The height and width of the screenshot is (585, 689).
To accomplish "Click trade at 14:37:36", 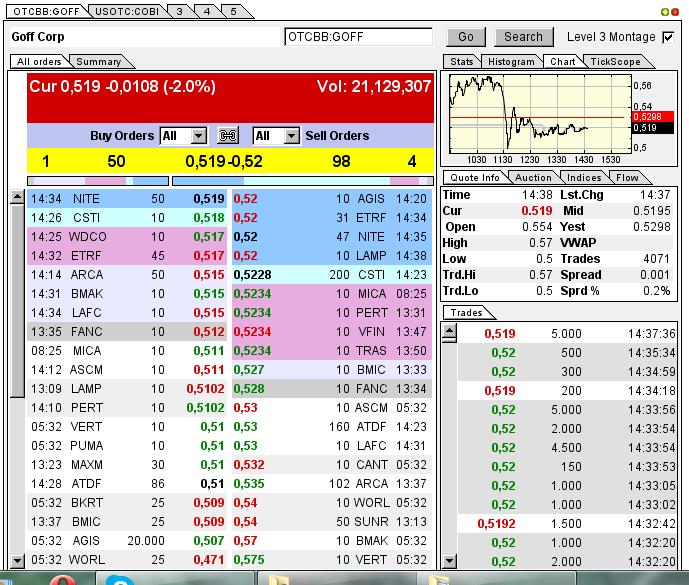I will point(567,334).
